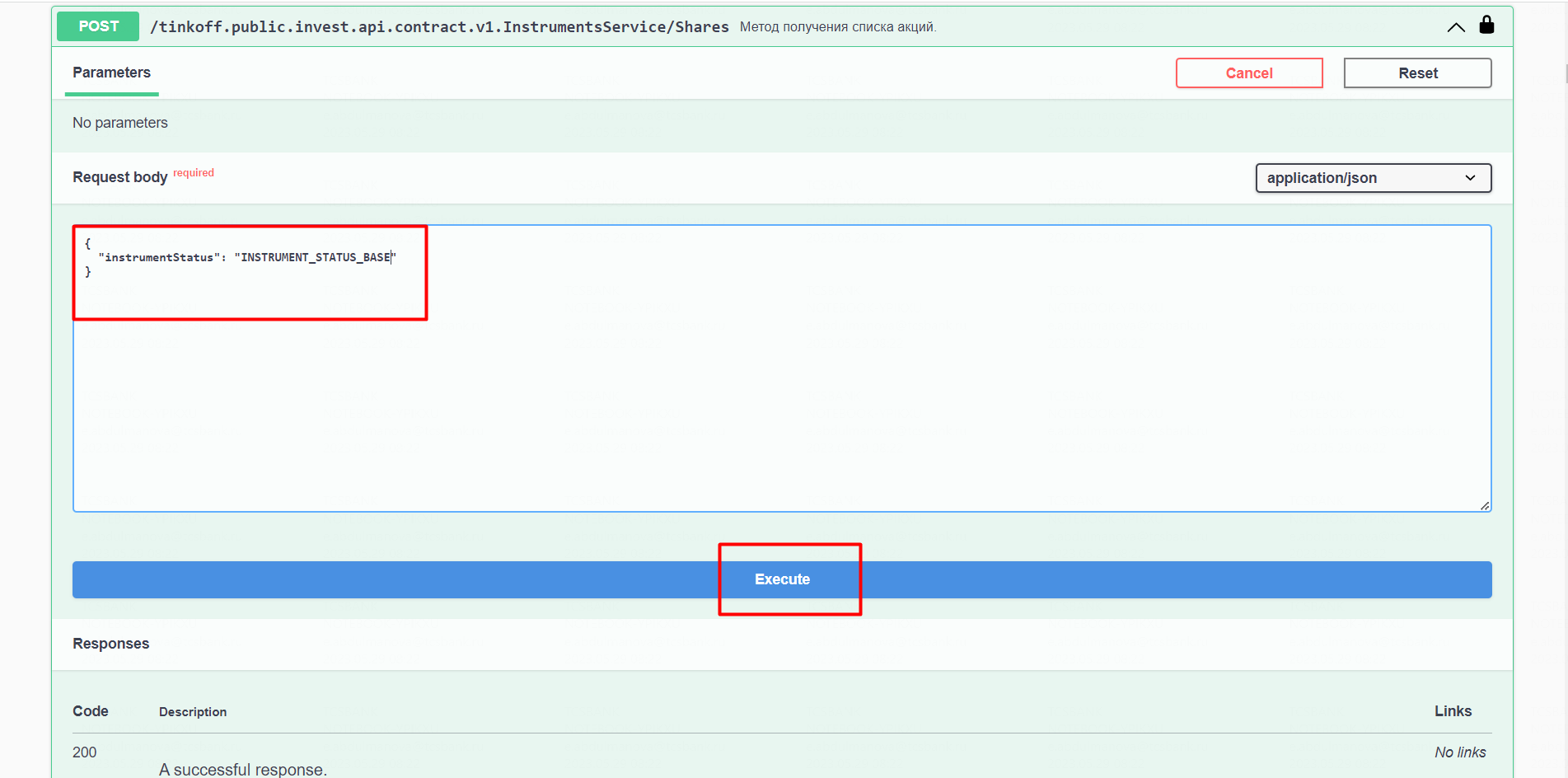Click the Links column header

click(x=1452, y=711)
